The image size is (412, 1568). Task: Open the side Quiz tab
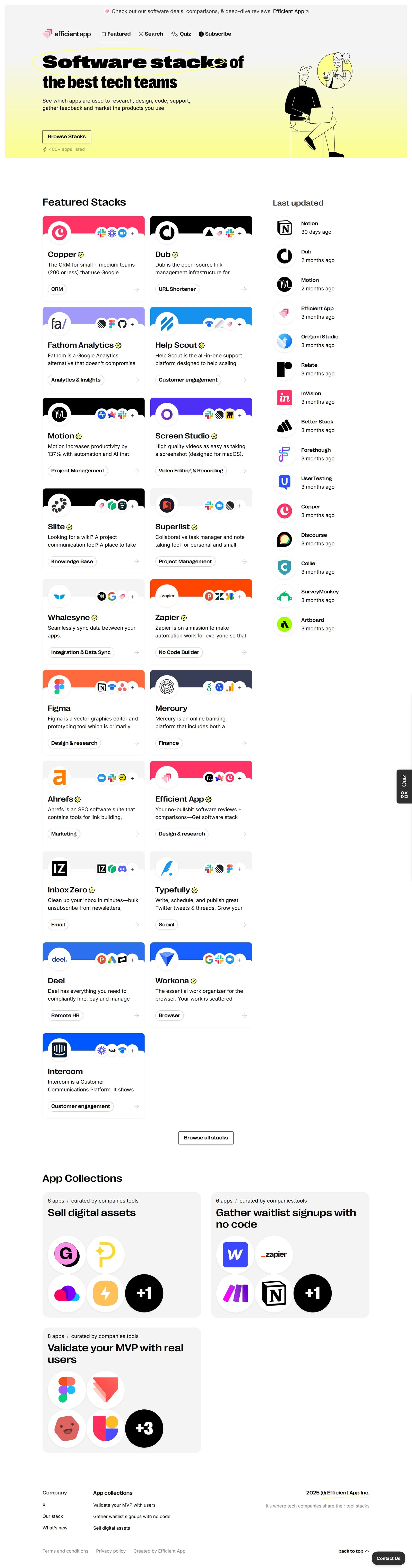click(404, 786)
